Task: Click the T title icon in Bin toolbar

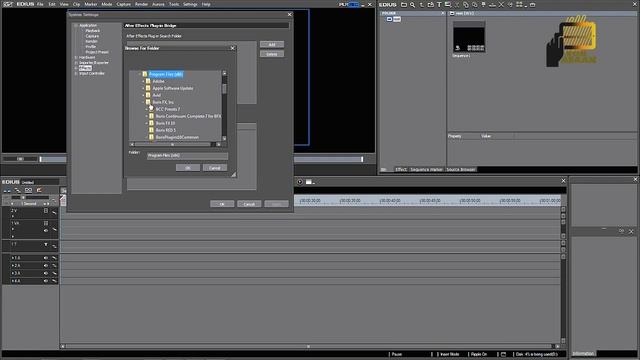Action: point(439,4)
